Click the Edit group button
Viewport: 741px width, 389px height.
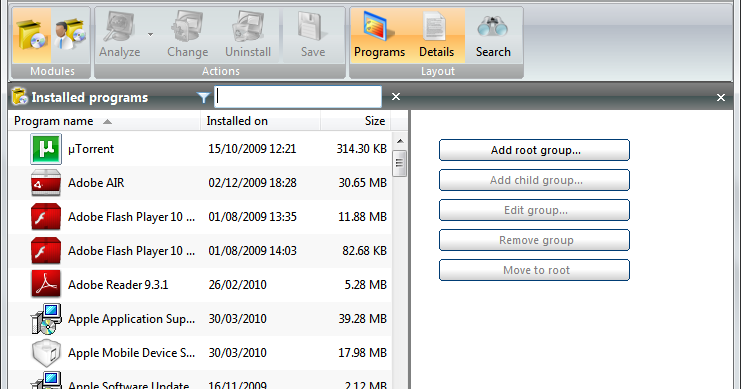pos(534,210)
